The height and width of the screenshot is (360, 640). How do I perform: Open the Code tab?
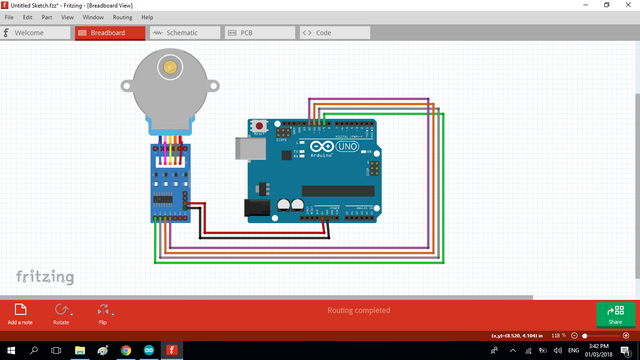click(x=335, y=33)
